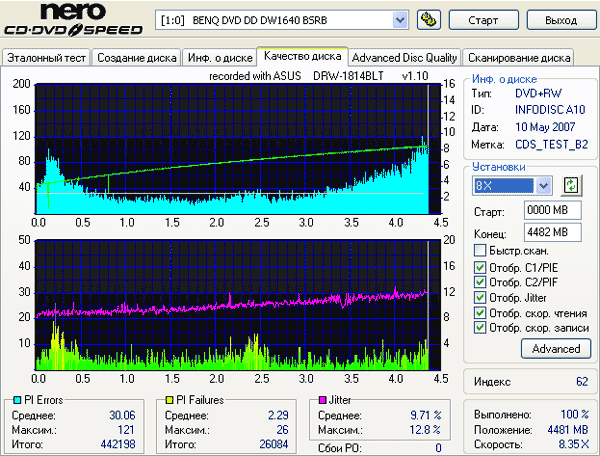The height and width of the screenshot is (456, 600).
Task: Click the refresh speed settings icon
Action: click(571, 186)
